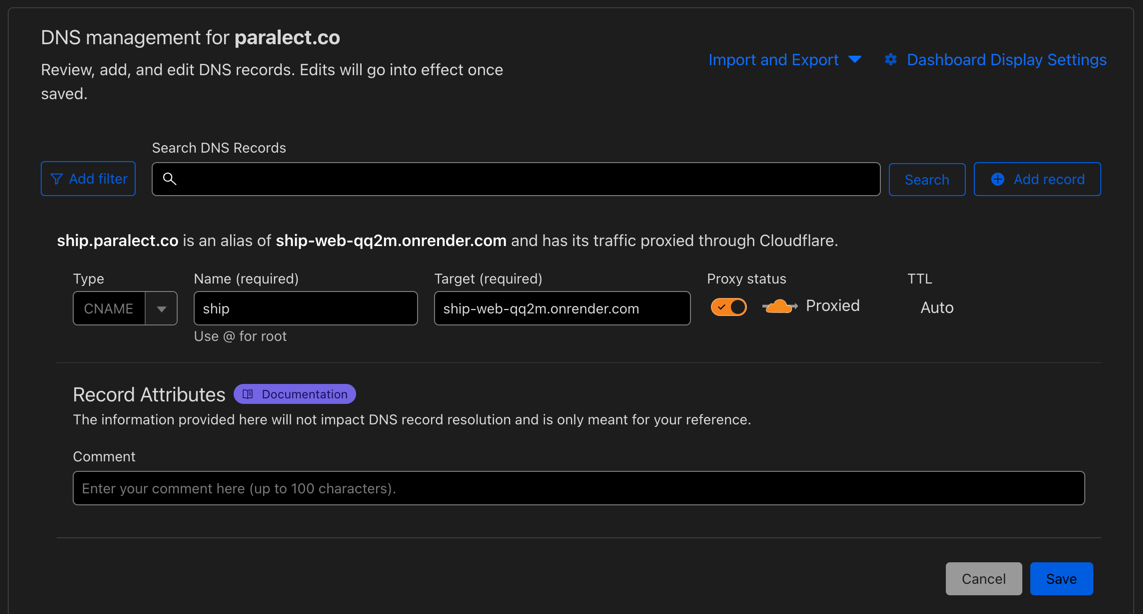This screenshot has height=614, width=1143.
Task: Click the gear icon beside Dashboard Display Settings
Action: click(x=891, y=59)
